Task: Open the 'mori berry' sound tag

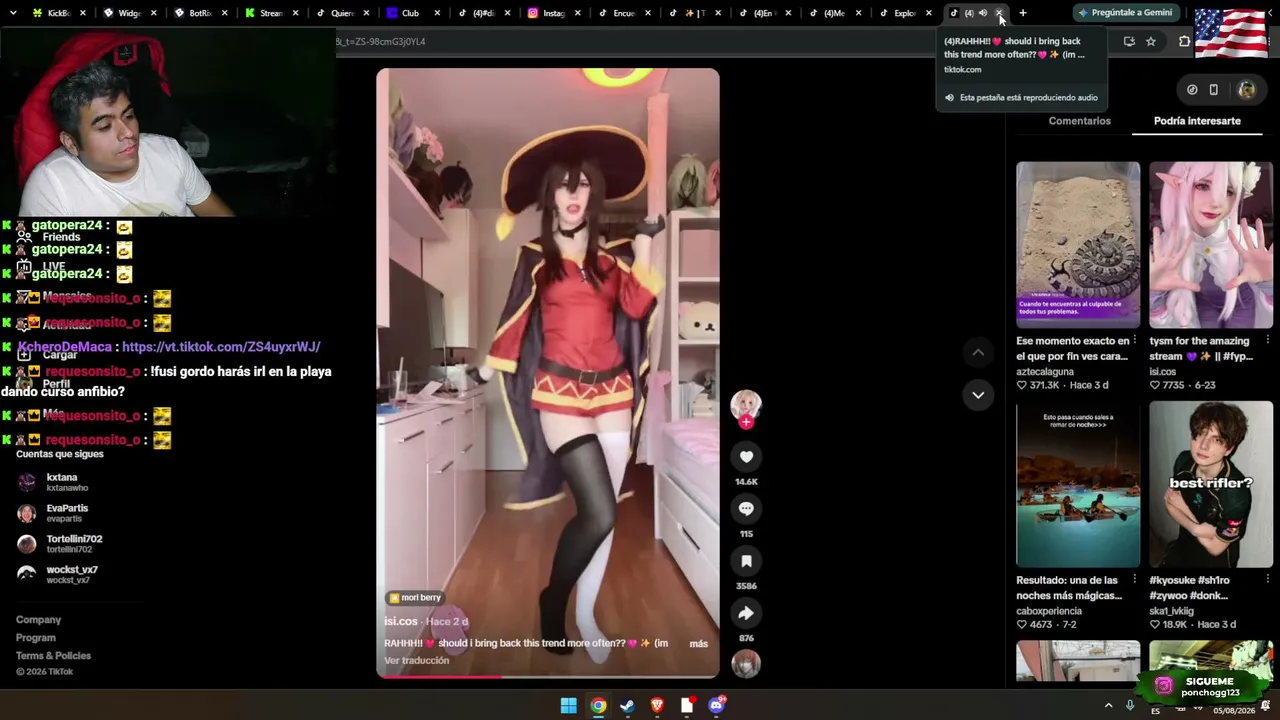Action: tap(415, 598)
